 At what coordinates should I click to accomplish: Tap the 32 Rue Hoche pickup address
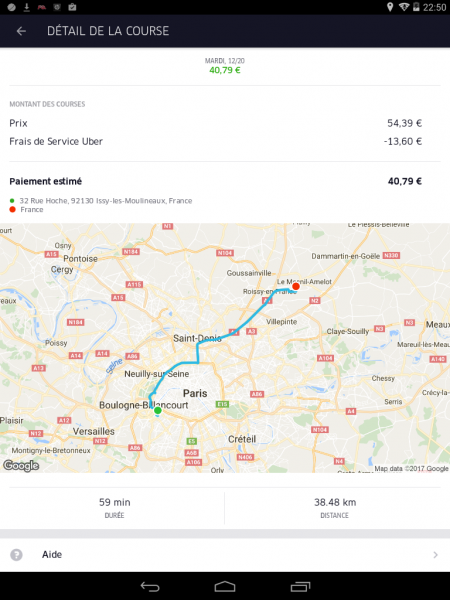tap(106, 201)
